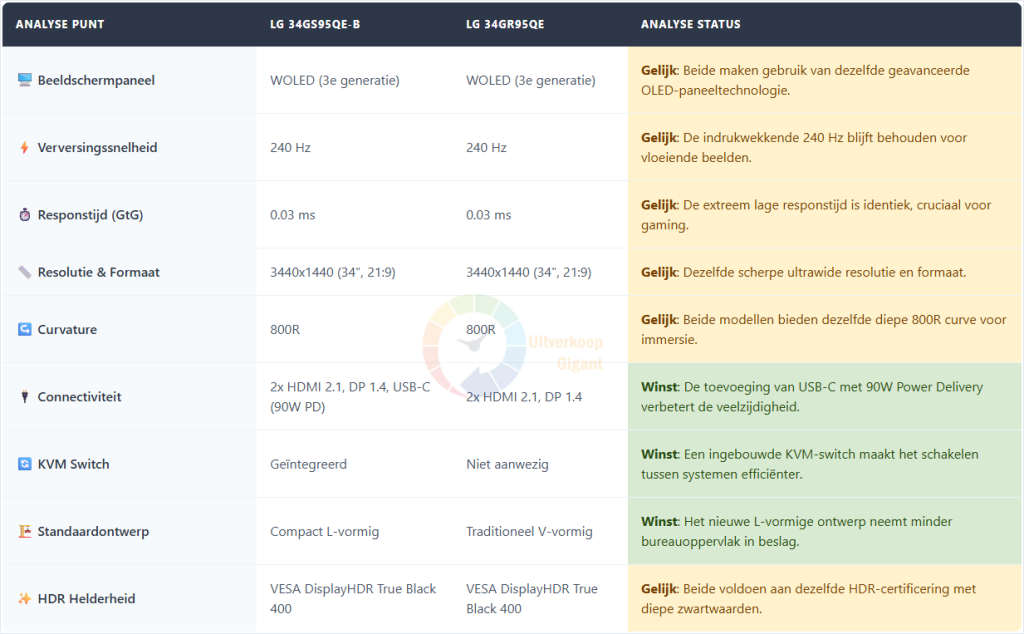Click the Connectiviteit row label

[x=79, y=396]
